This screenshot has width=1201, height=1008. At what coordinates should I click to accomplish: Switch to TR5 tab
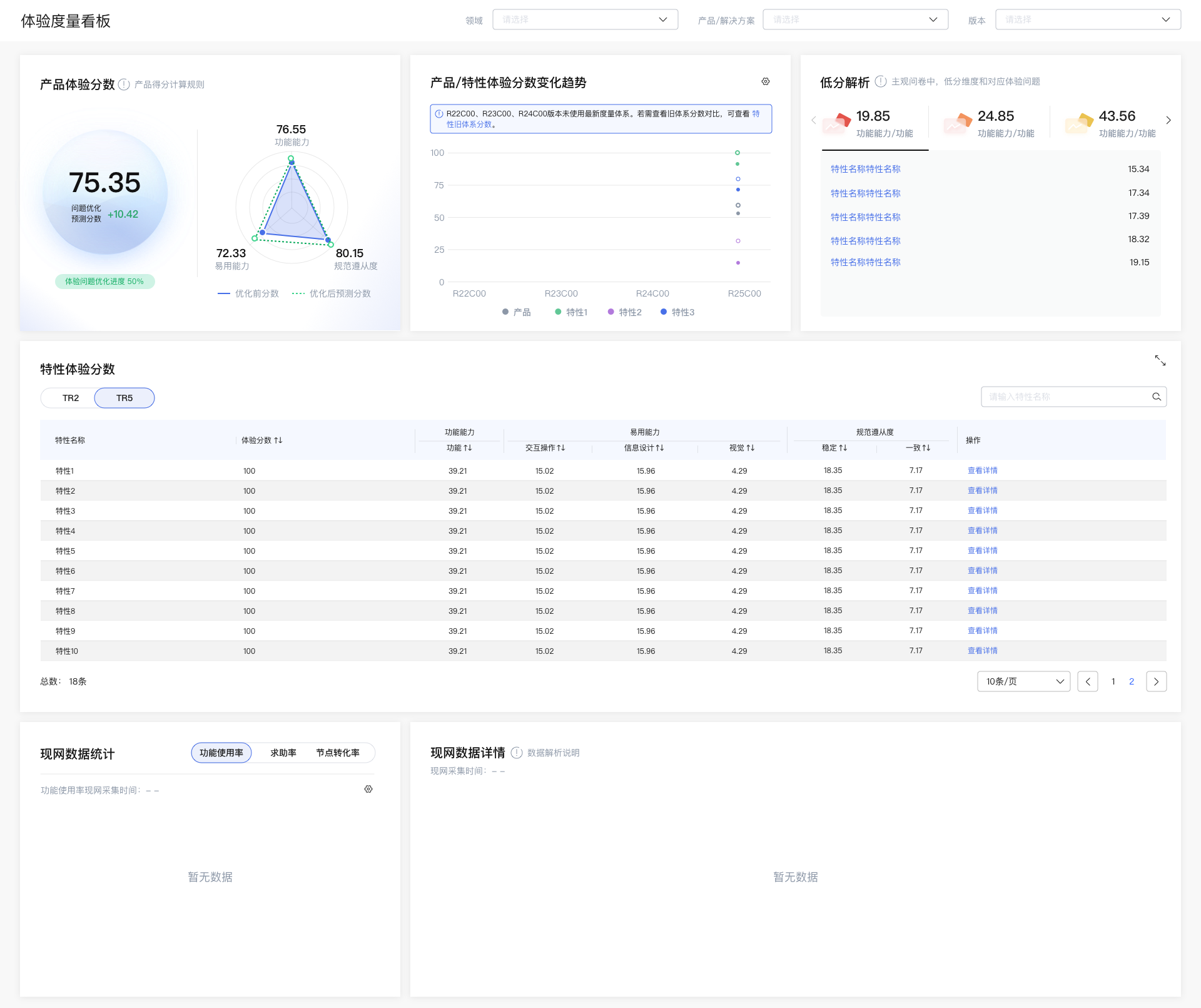pos(124,398)
